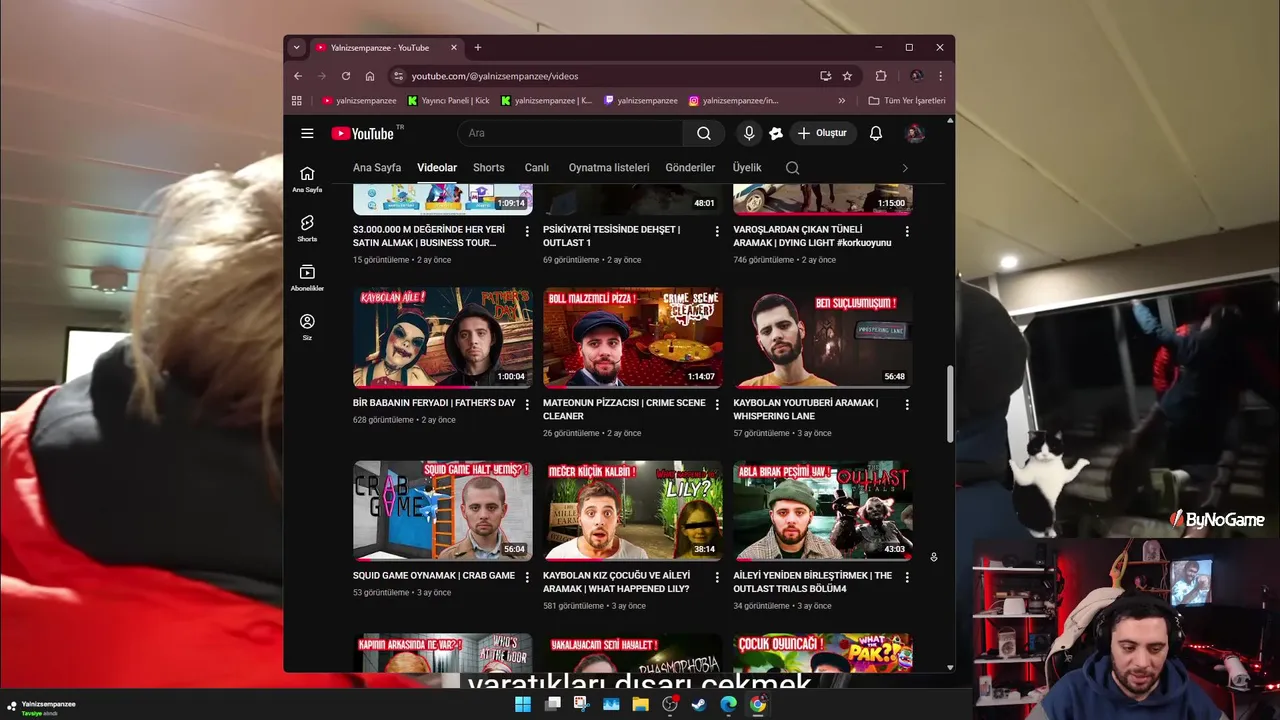Click the search magnifier button beside Ara
This screenshot has height=720, width=1280.
(x=704, y=133)
